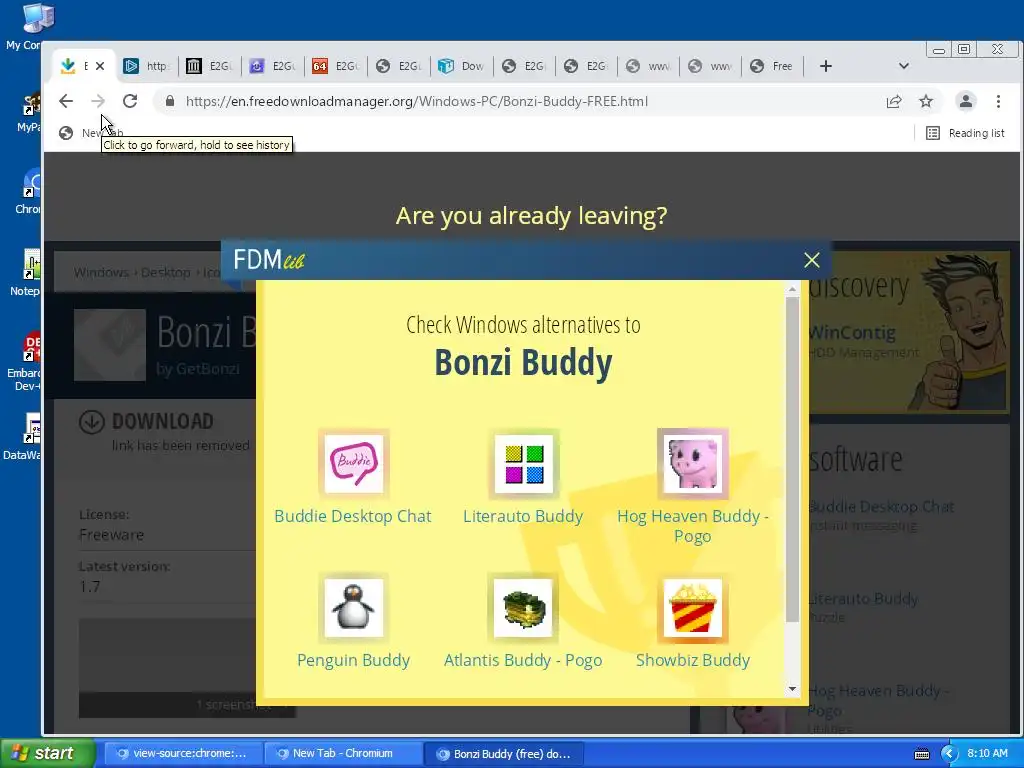Select the Hog Heaven Buddy pig icon

click(693, 464)
